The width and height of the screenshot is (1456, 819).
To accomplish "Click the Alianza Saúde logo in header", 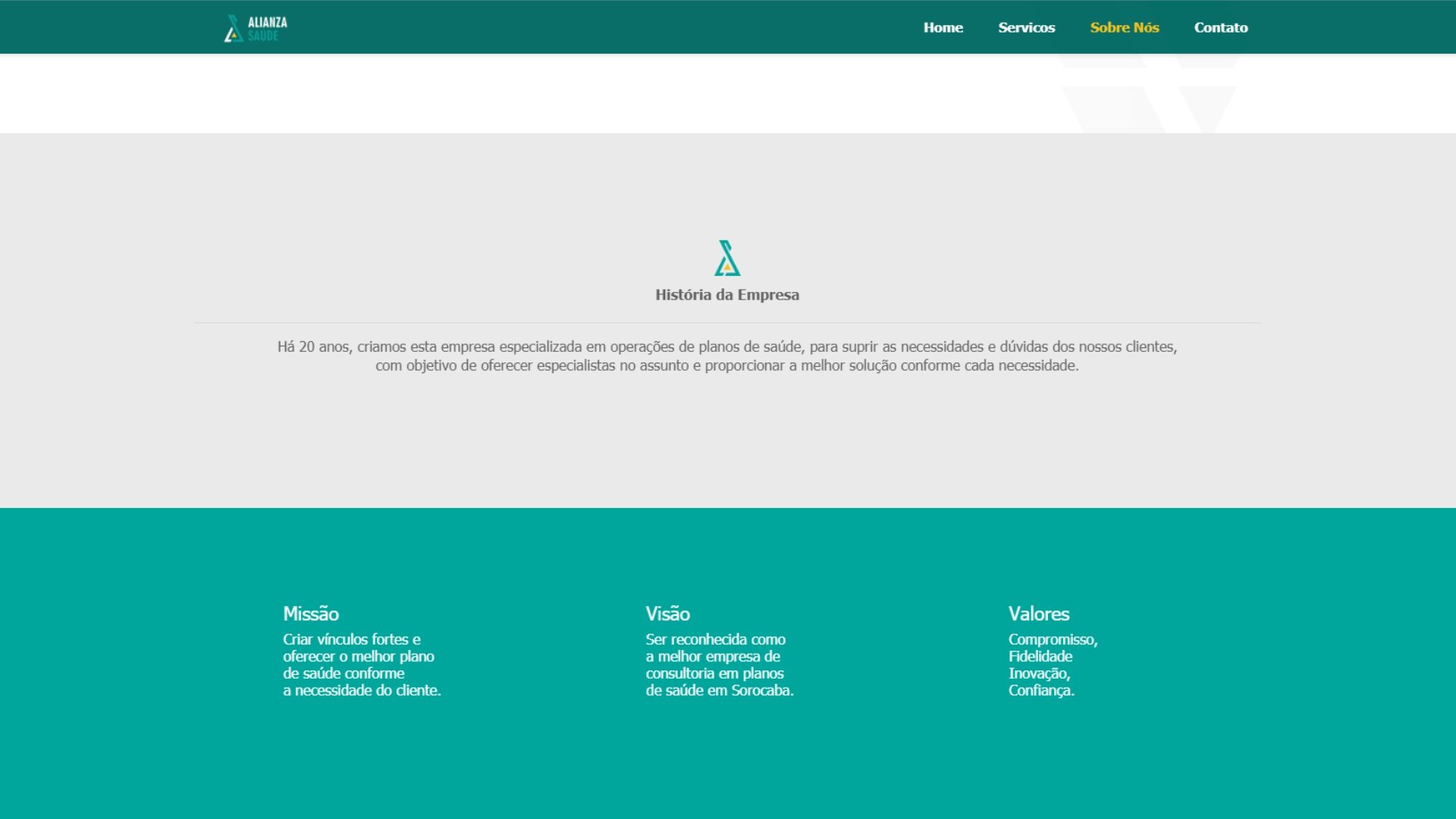I will [256, 28].
